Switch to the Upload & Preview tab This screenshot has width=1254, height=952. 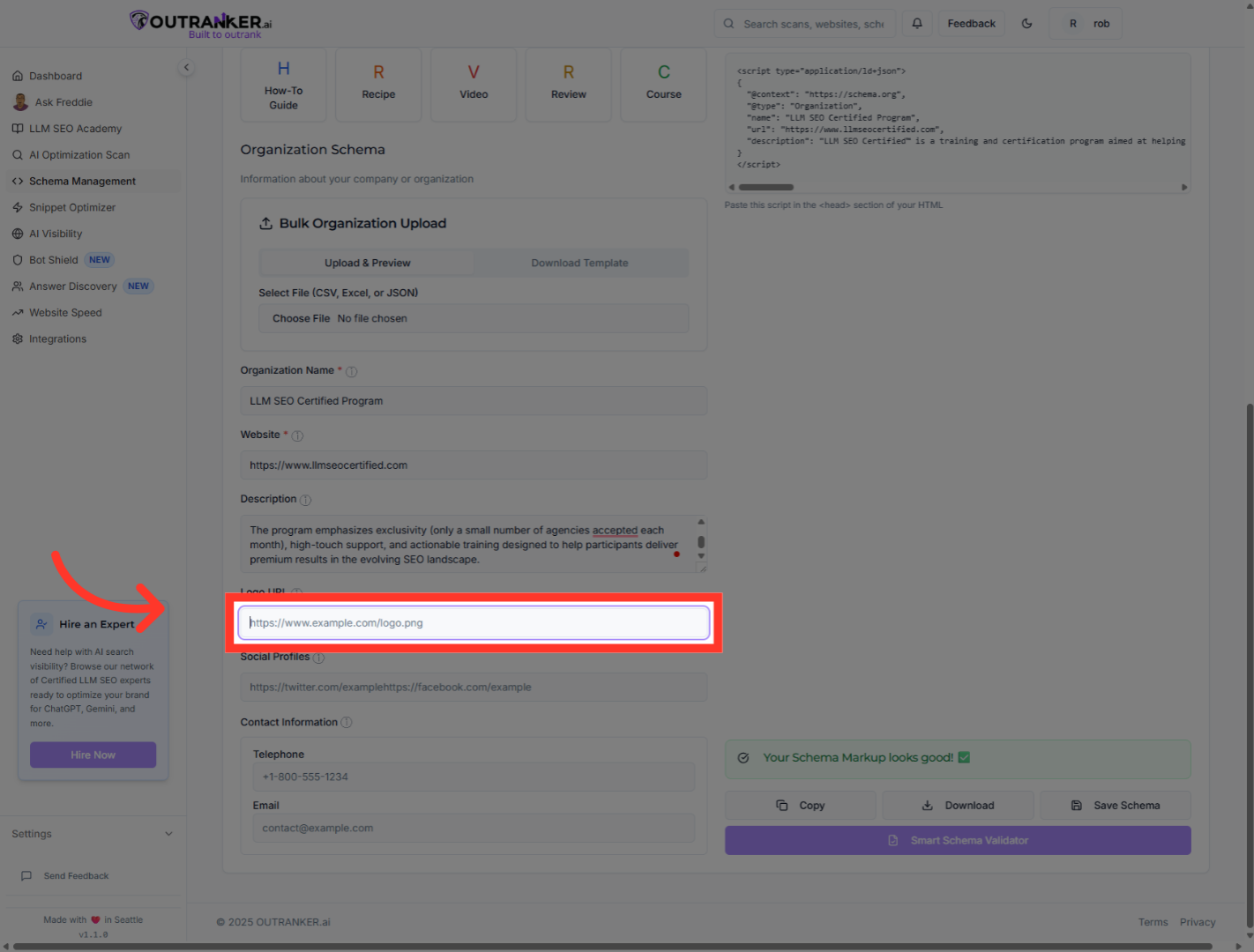[367, 263]
